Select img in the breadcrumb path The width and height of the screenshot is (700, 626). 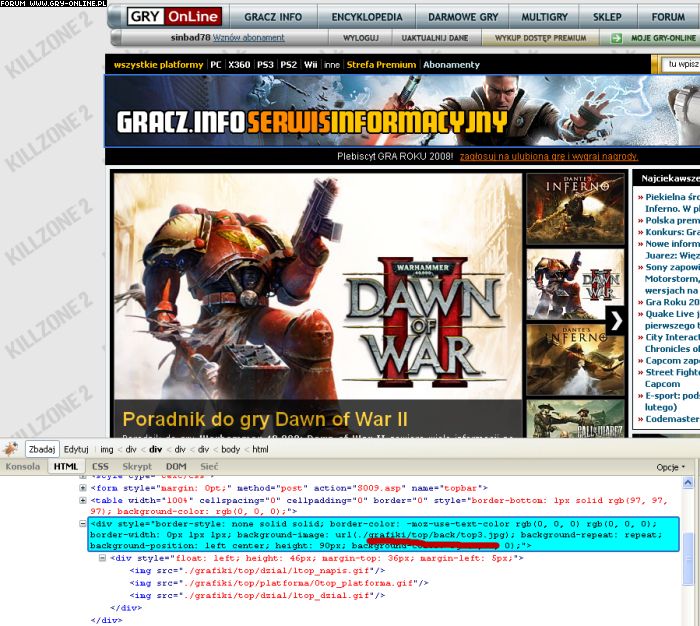[106, 449]
